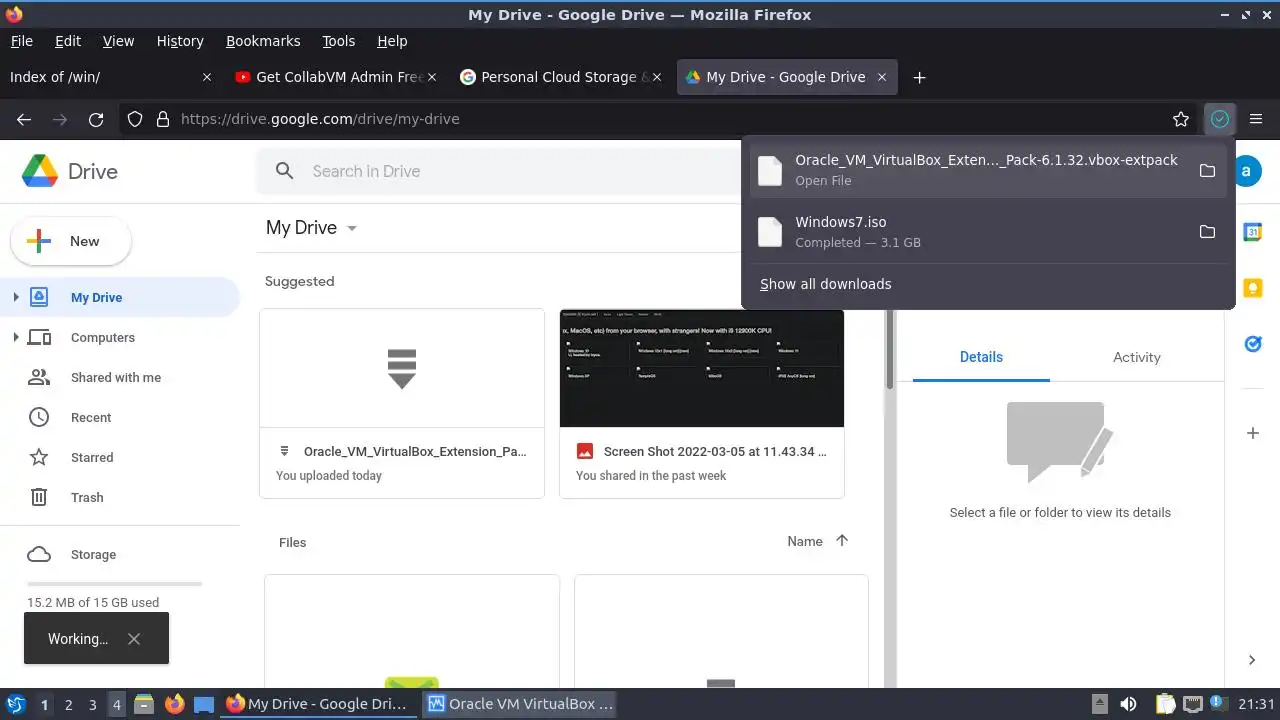Show Windows7.iso in its folder
Screen dimensions: 1280x720
pos(1207,232)
